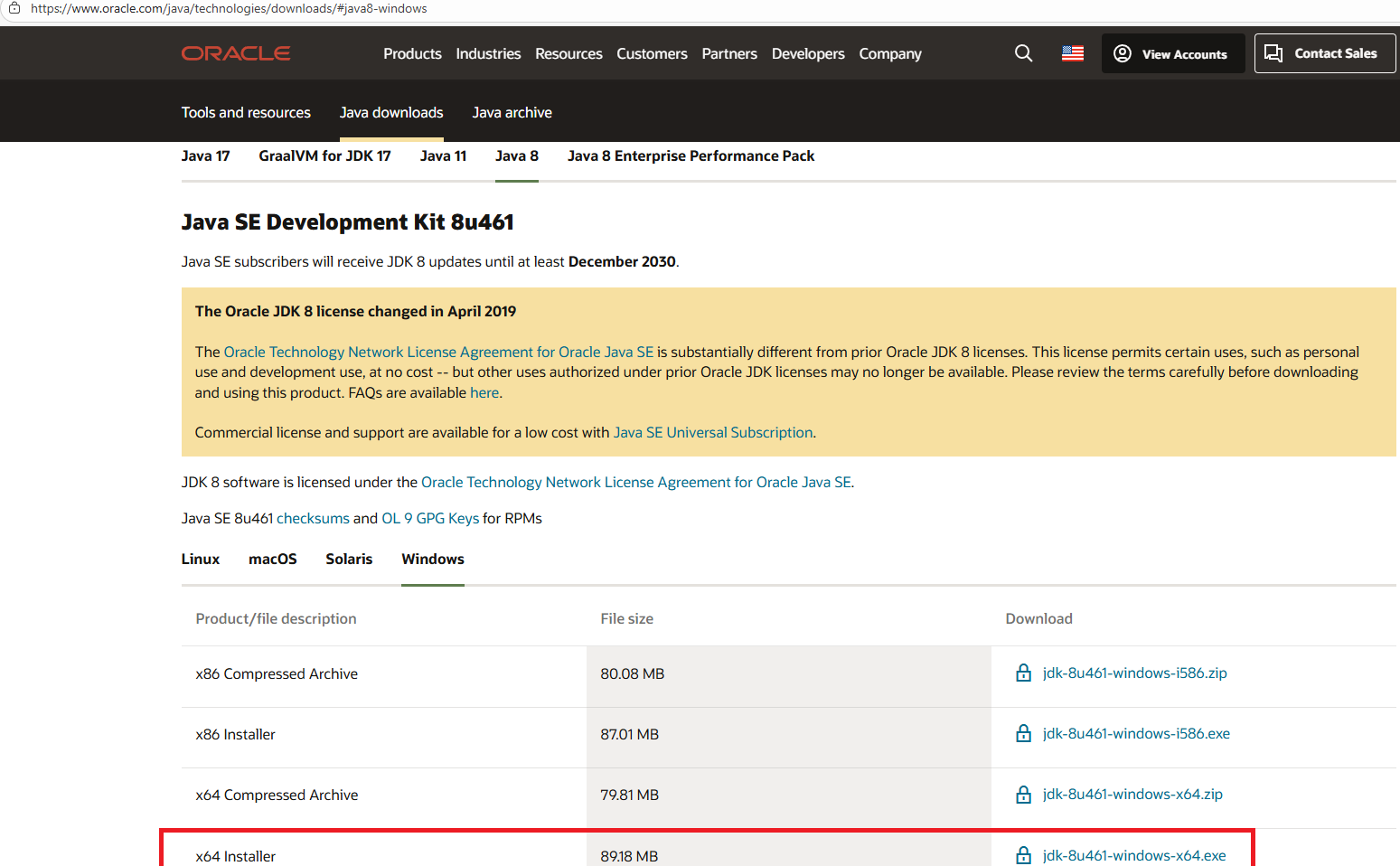Click the 87.01 MB file size
The height and width of the screenshot is (866, 1400).
pyautogui.click(x=630, y=734)
